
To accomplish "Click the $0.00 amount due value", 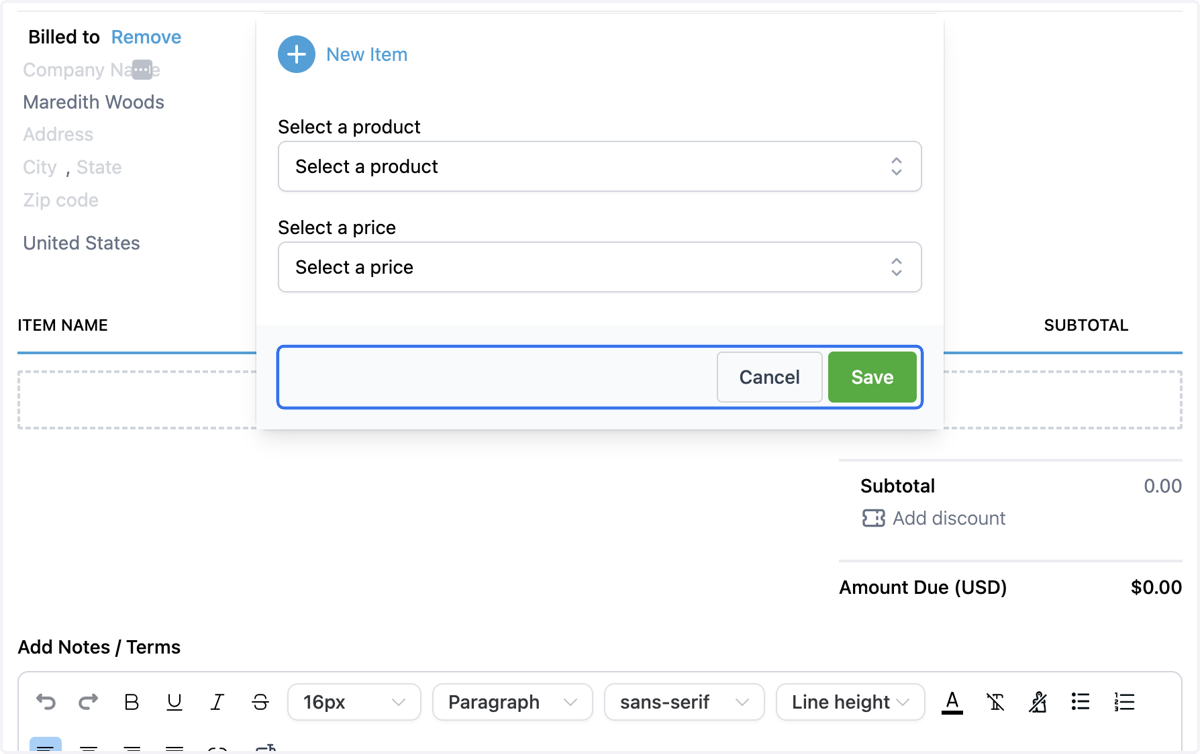I will click(x=1156, y=587).
